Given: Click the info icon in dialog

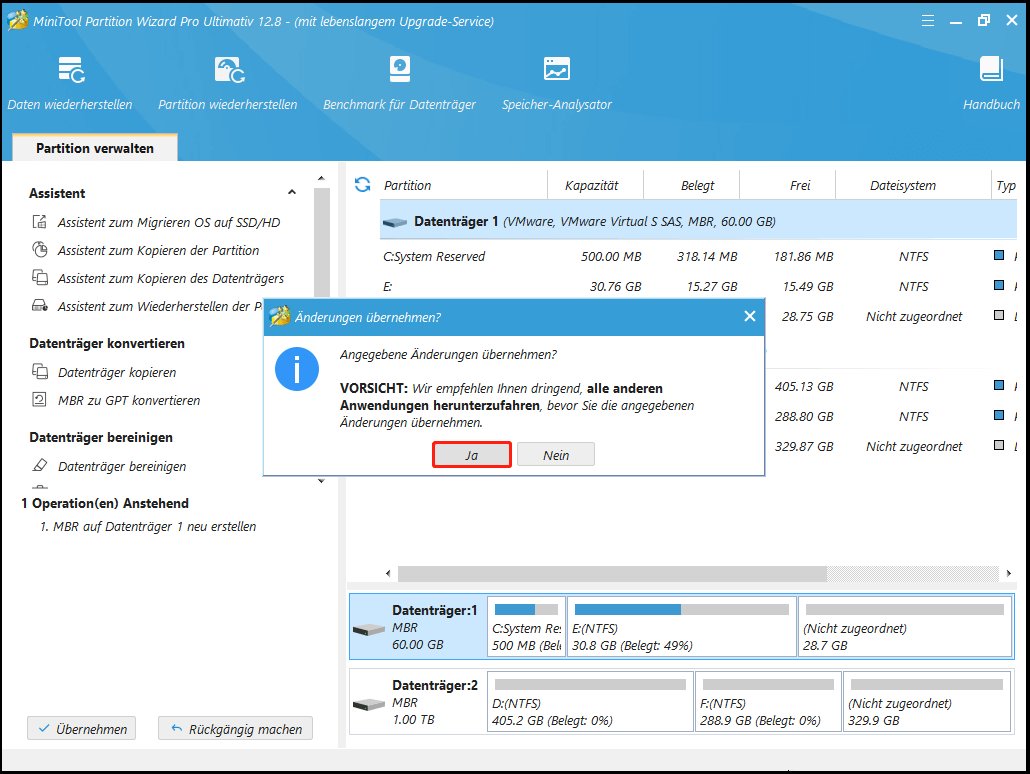Looking at the screenshot, I should [x=297, y=369].
